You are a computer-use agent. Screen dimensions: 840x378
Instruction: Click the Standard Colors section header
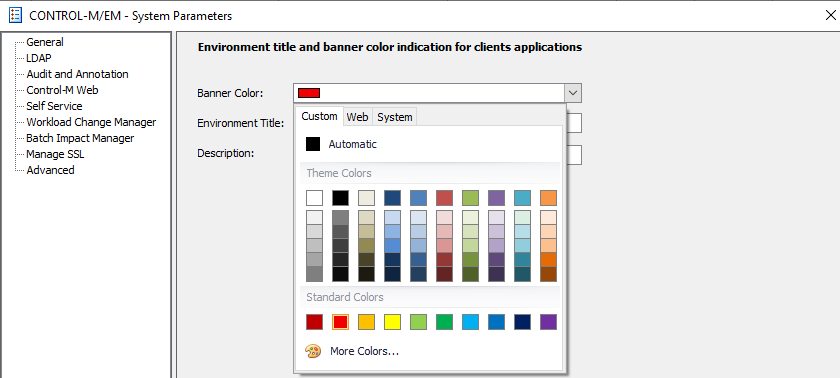click(430, 297)
